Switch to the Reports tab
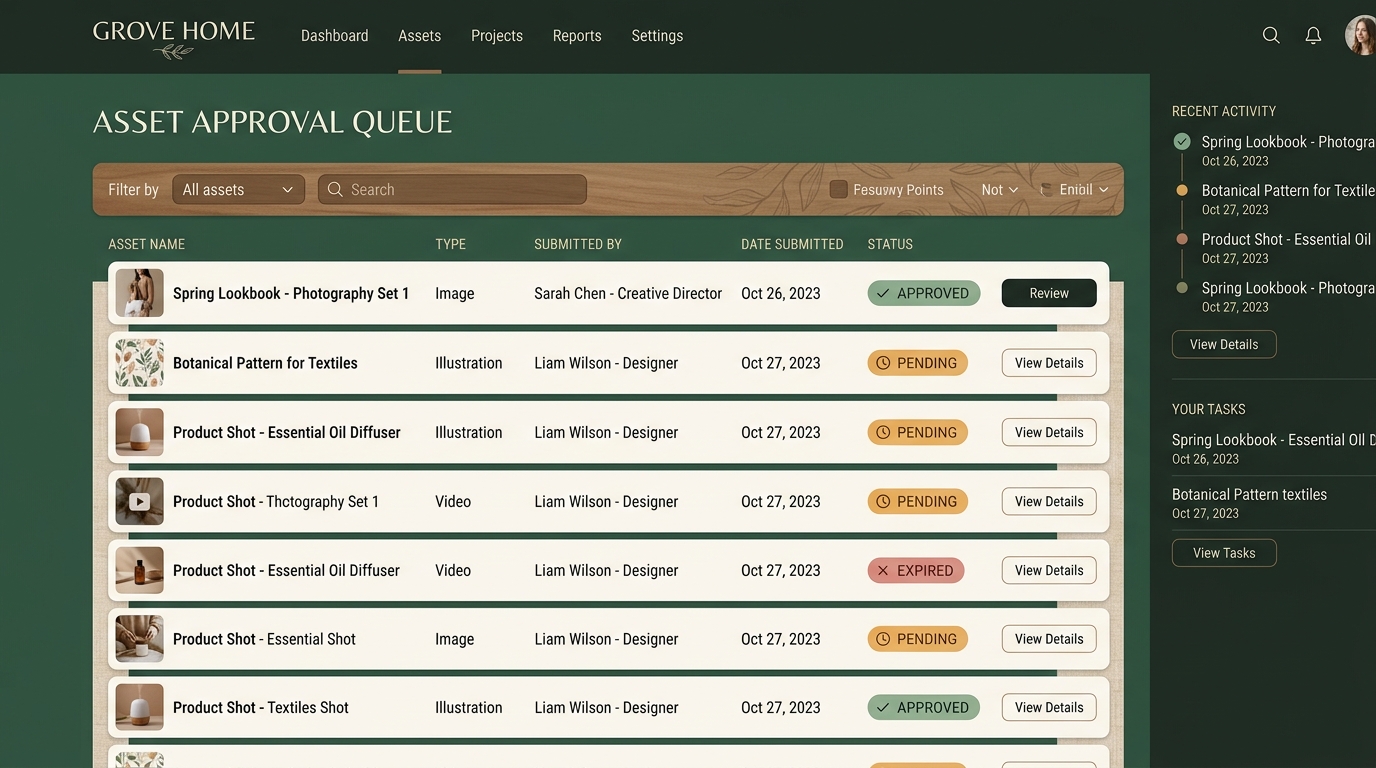The height and width of the screenshot is (768, 1376). [577, 35]
